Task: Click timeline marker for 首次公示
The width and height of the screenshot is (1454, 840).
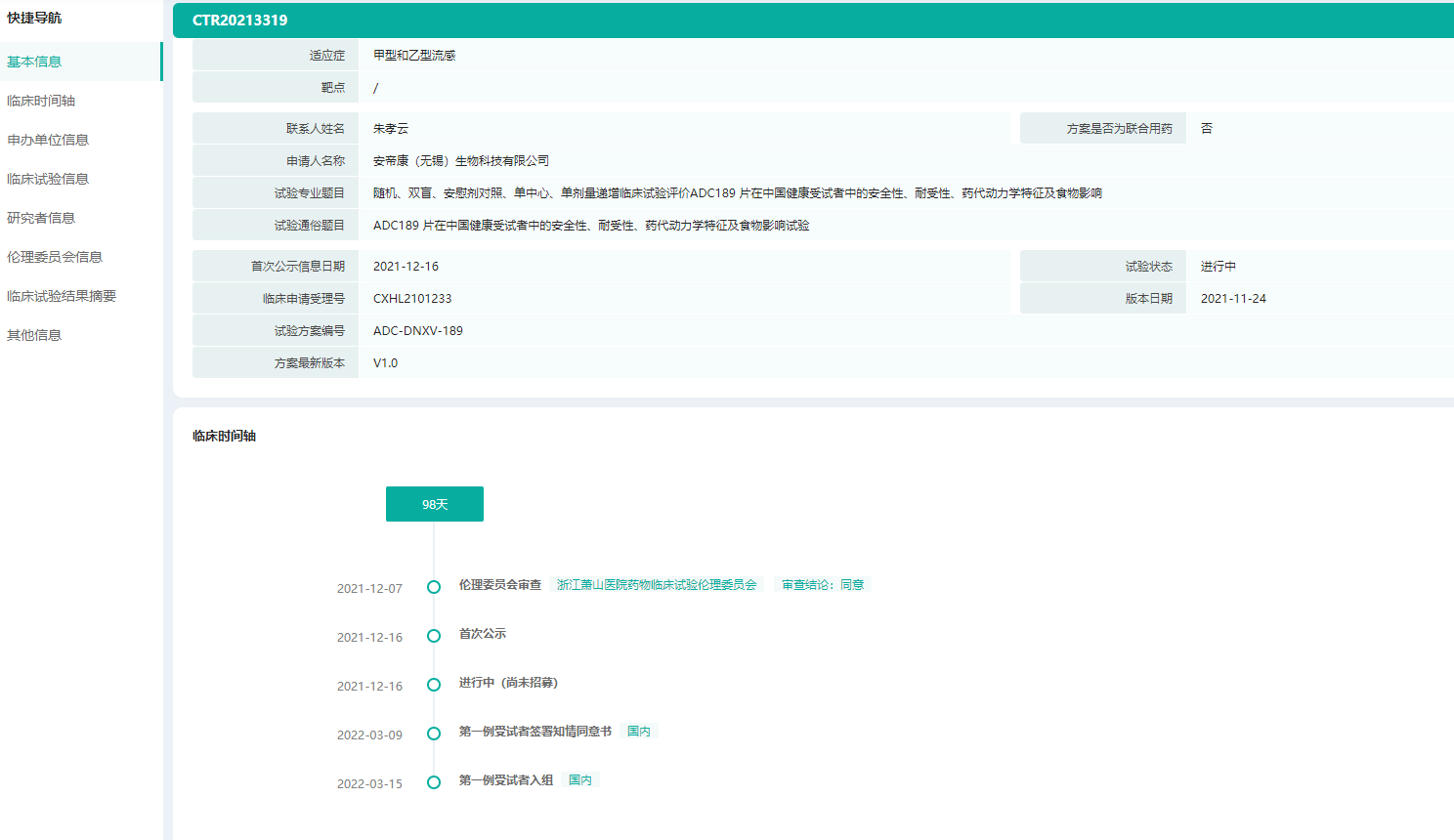Action: pos(434,636)
